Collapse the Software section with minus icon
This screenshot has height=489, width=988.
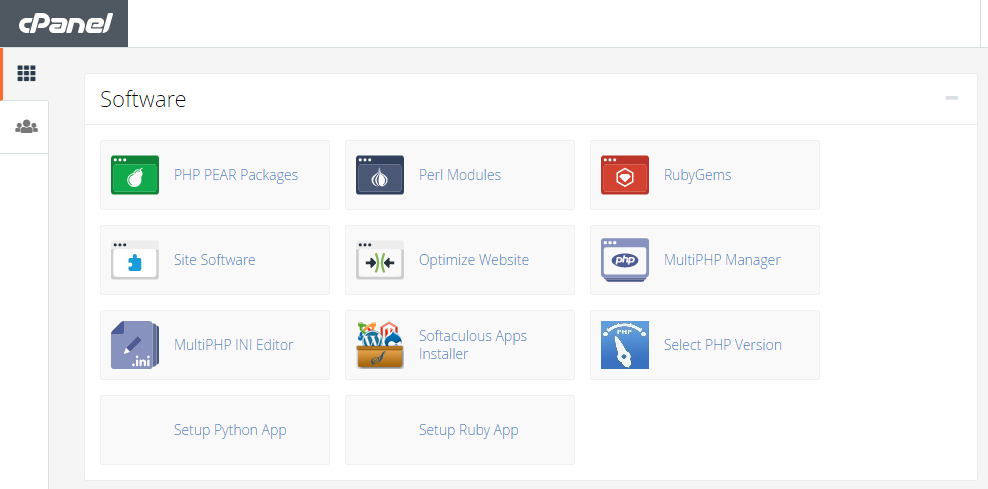pyautogui.click(x=951, y=98)
